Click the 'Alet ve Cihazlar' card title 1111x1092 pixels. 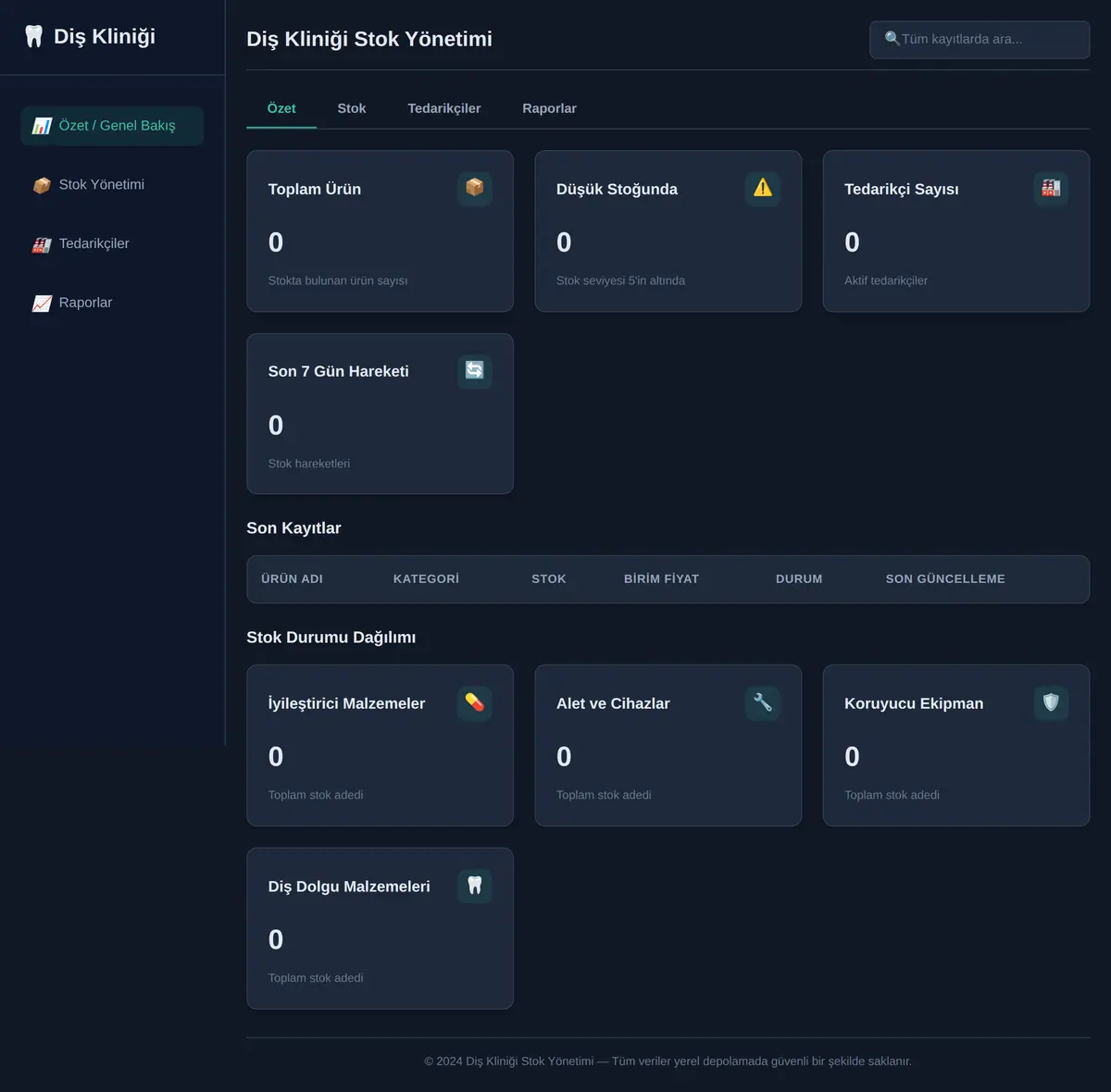pos(613,703)
